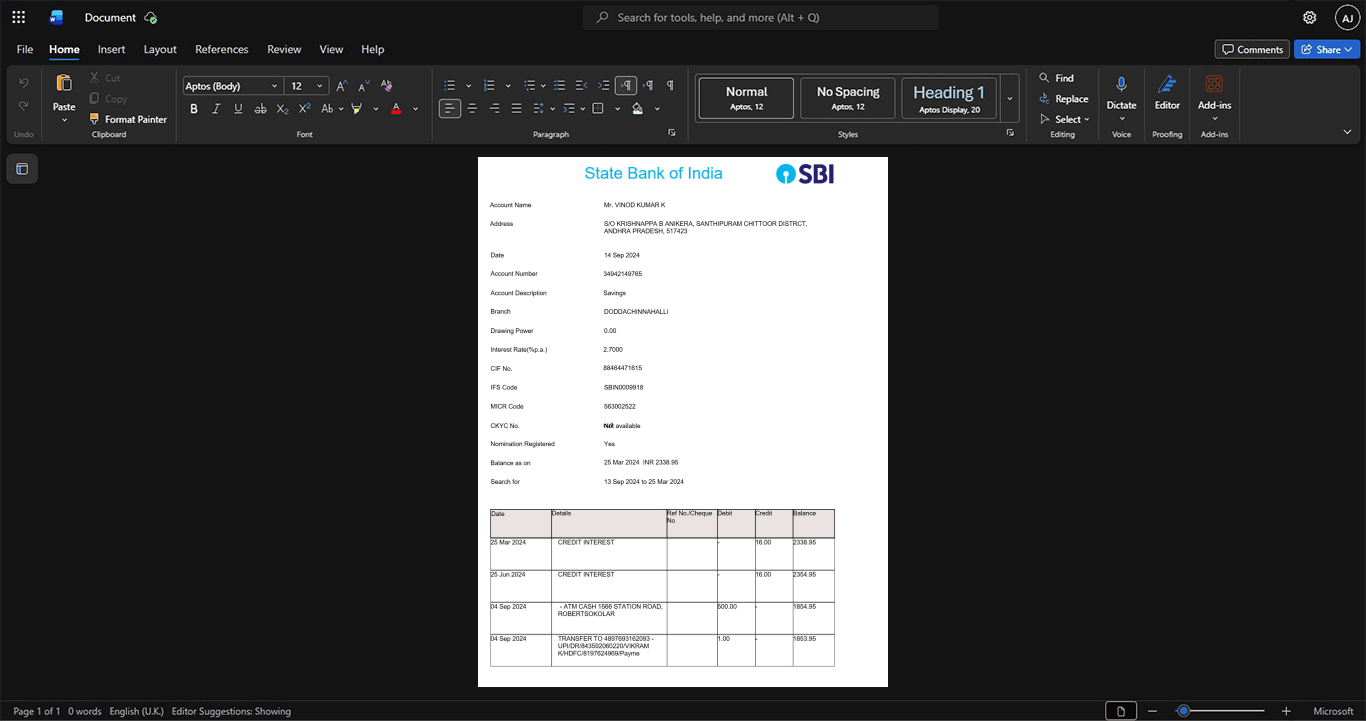Center align the paragraph
1366x721 pixels.
[472, 109]
